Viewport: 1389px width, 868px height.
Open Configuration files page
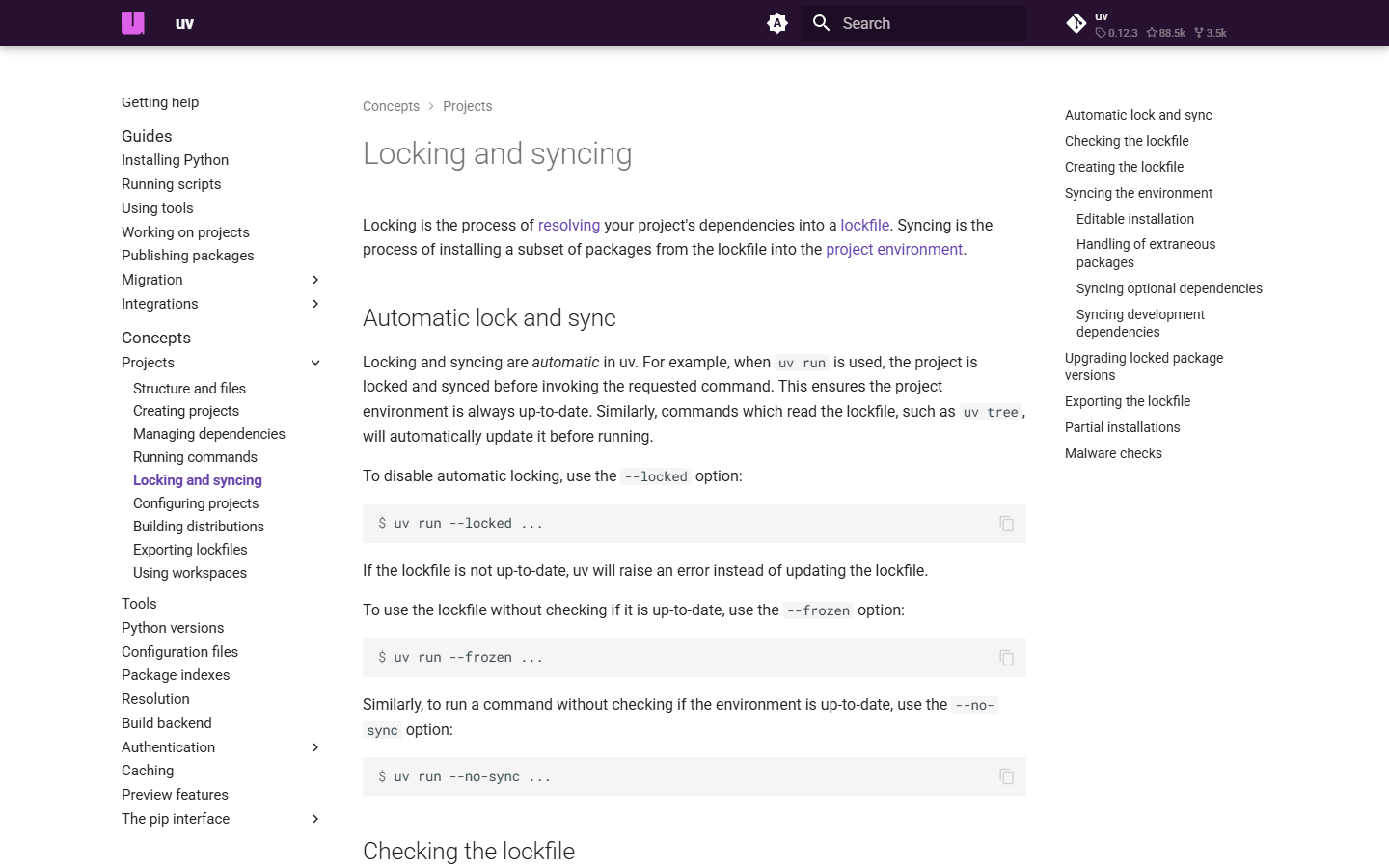click(x=179, y=652)
